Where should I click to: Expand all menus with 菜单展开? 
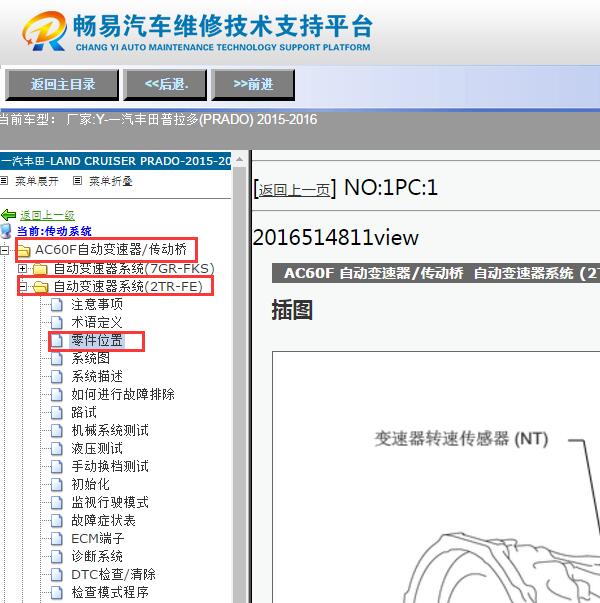[37, 181]
